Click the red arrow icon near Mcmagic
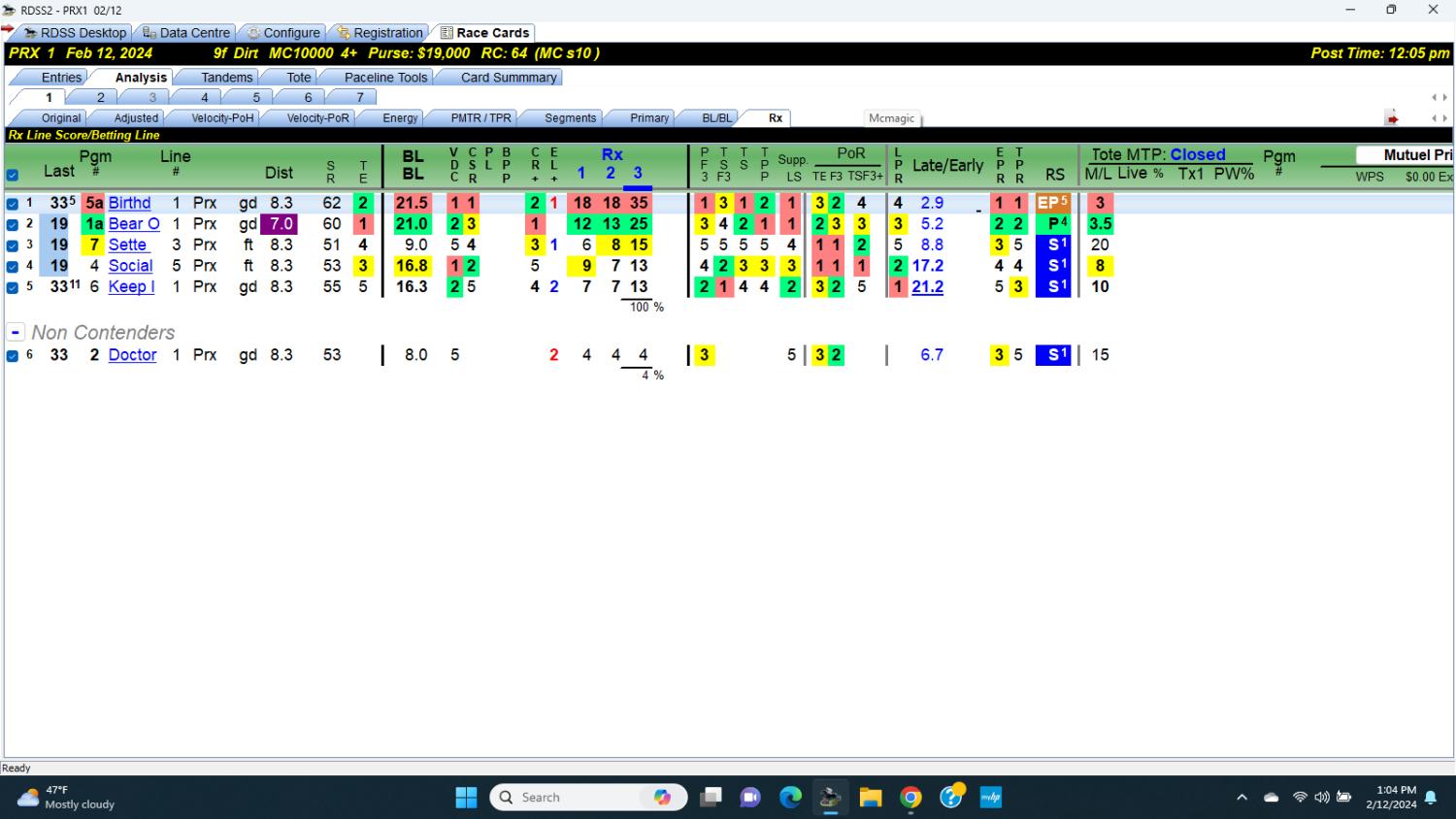Screen dimensions: 1456x819 click(x=1392, y=118)
